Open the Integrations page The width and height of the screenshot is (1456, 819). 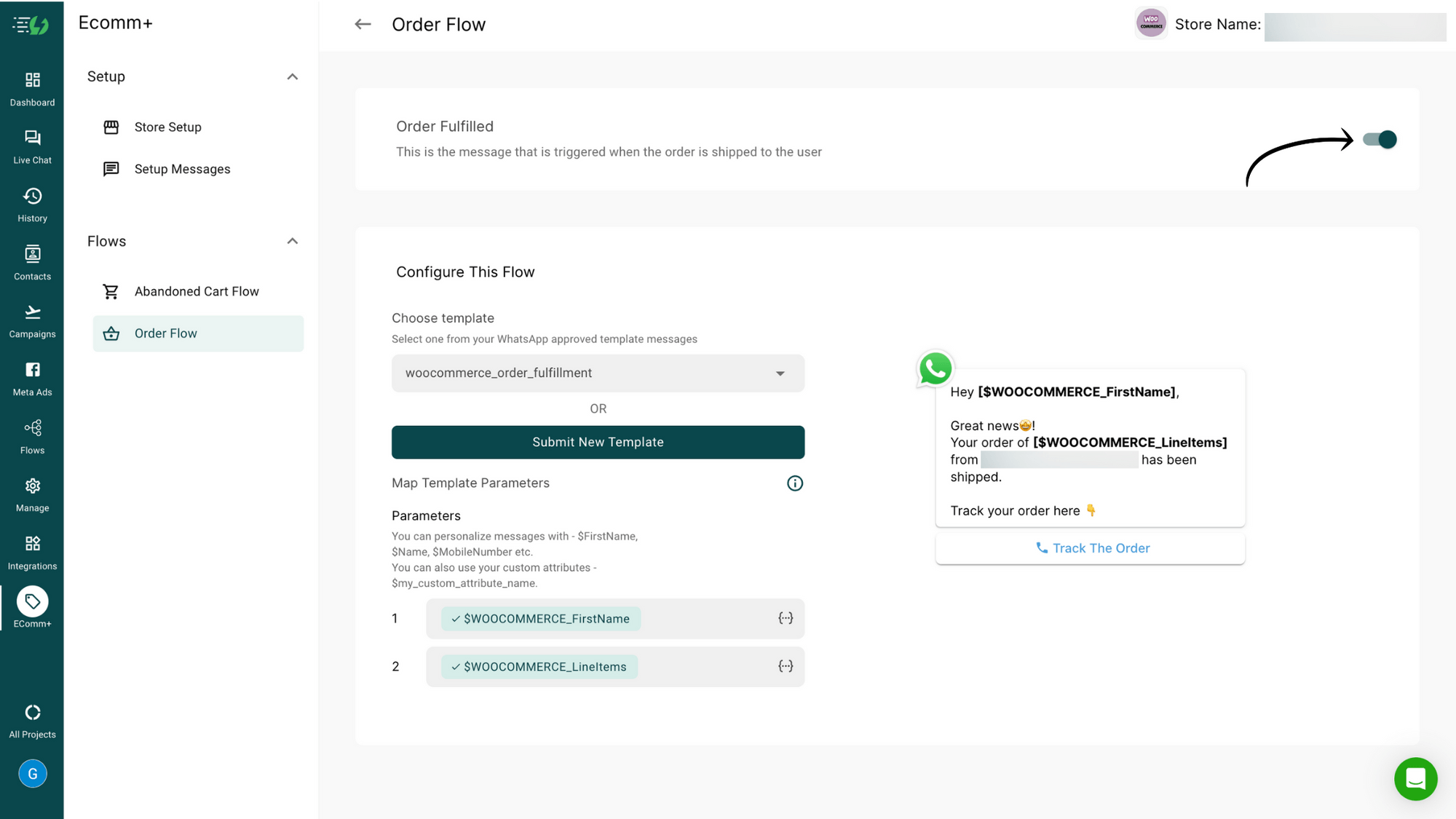pyautogui.click(x=32, y=550)
